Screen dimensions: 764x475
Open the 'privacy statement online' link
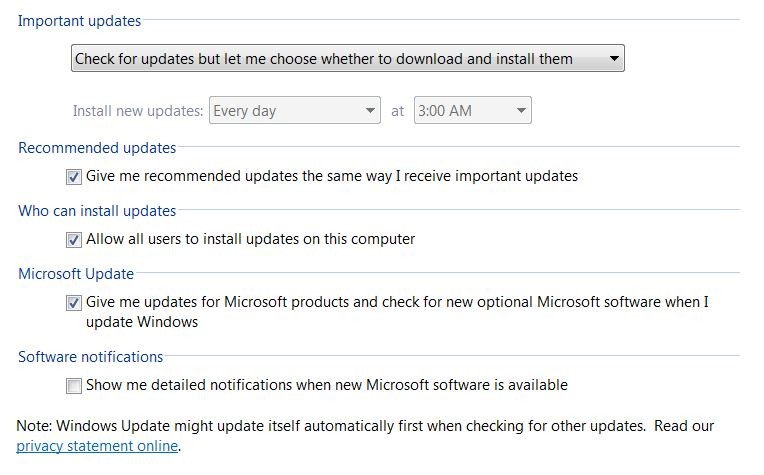(x=97, y=445)
